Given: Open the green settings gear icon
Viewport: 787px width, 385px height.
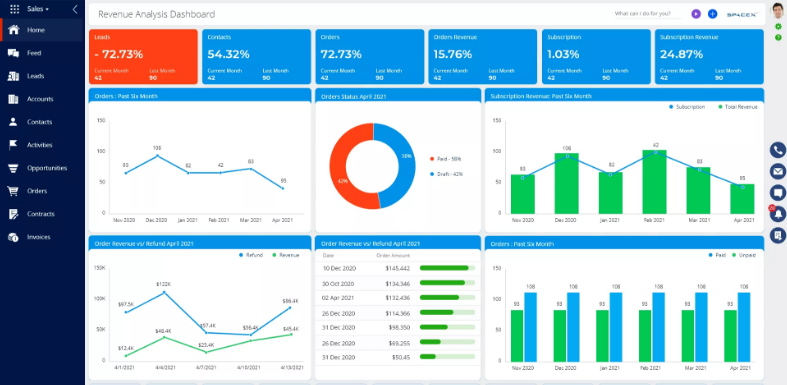Looking at the screenshot, I should pyautogui.click(x=778, y=27).
